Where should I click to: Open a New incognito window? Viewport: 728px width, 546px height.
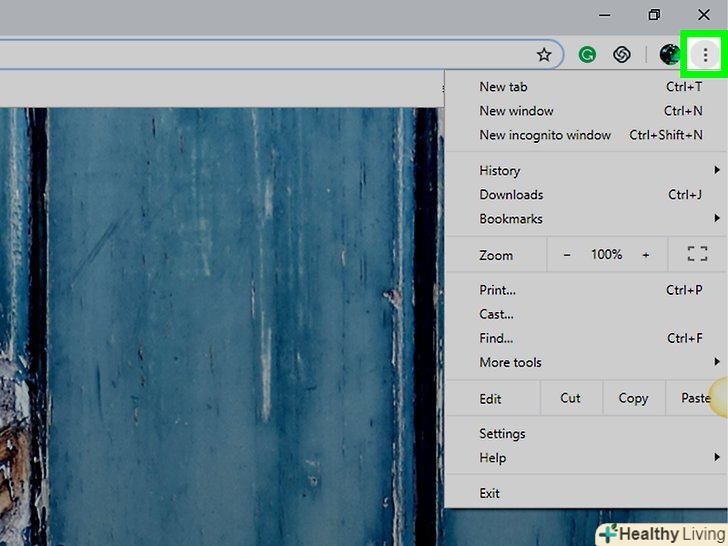(545, 135)
